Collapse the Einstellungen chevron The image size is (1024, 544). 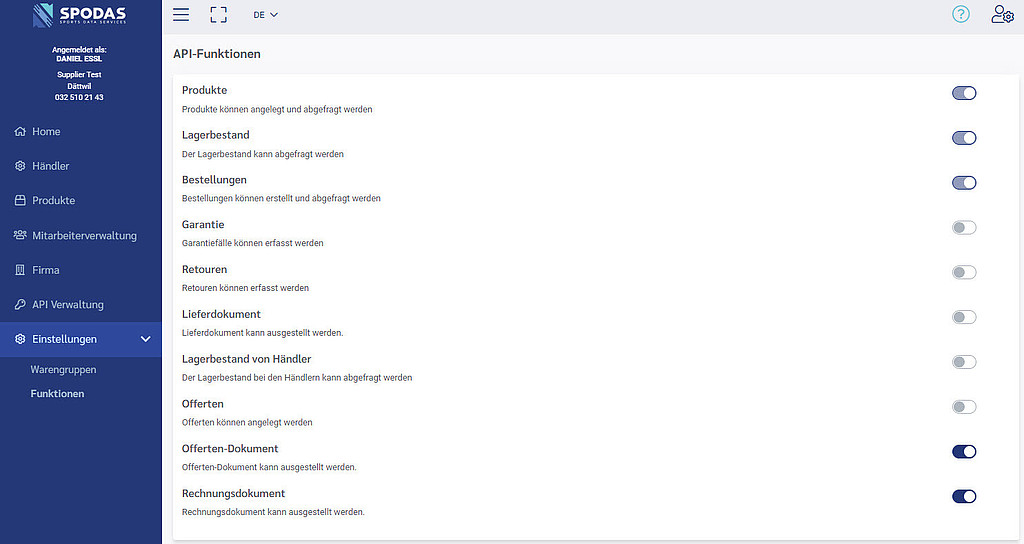coord(146,340)
